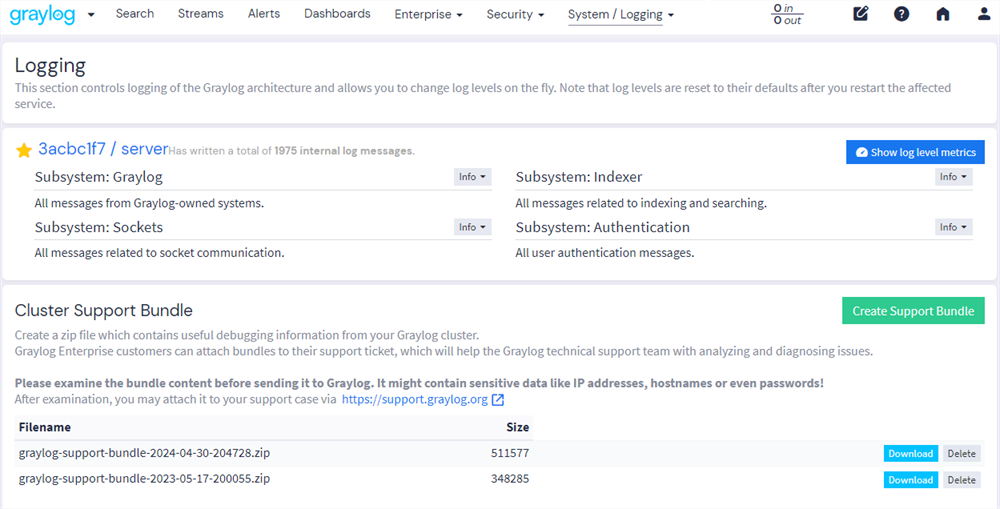Change log level for Subsystem: Authentication

(953, 227)
